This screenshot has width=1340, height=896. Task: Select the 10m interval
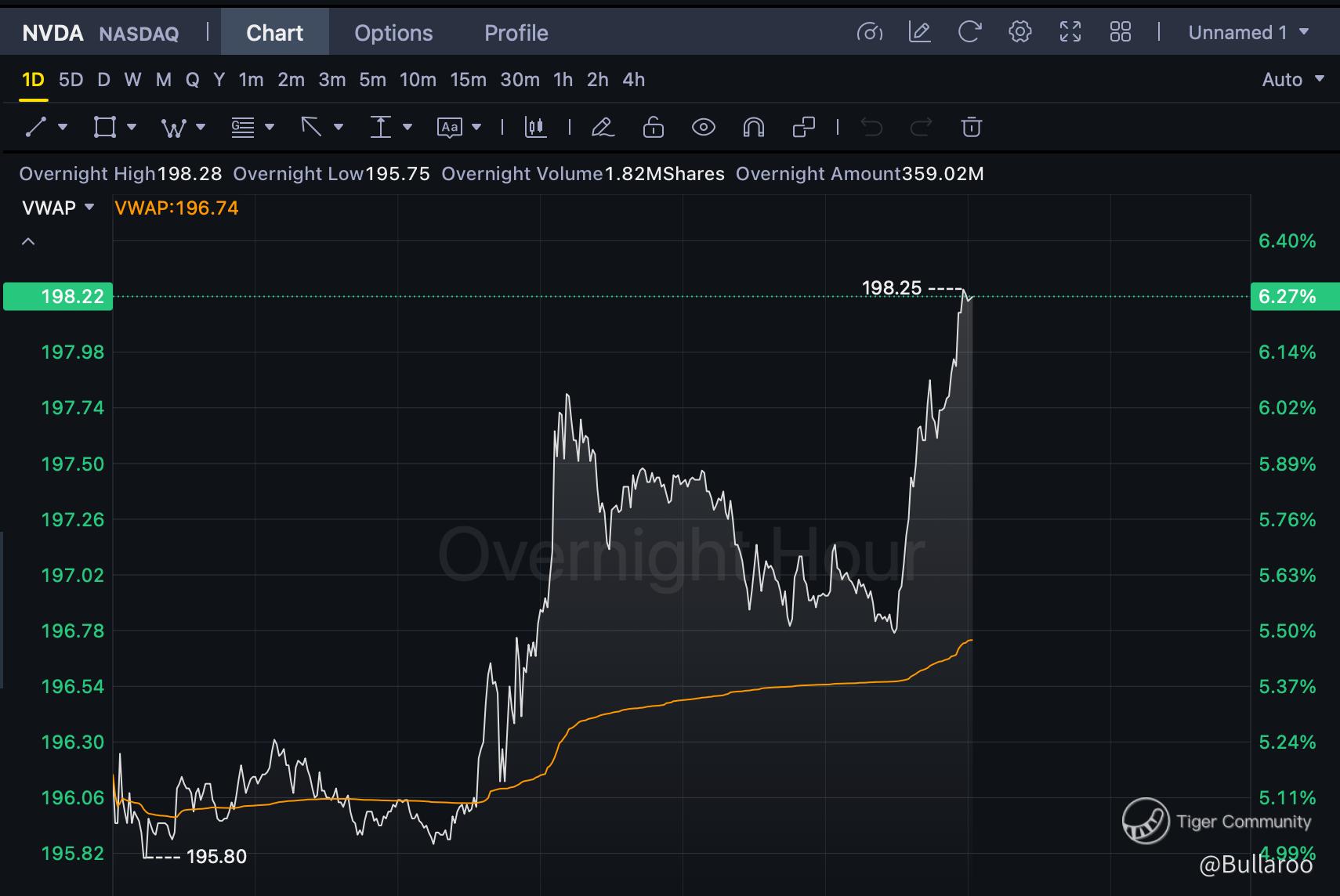click(x=418, y=79)
